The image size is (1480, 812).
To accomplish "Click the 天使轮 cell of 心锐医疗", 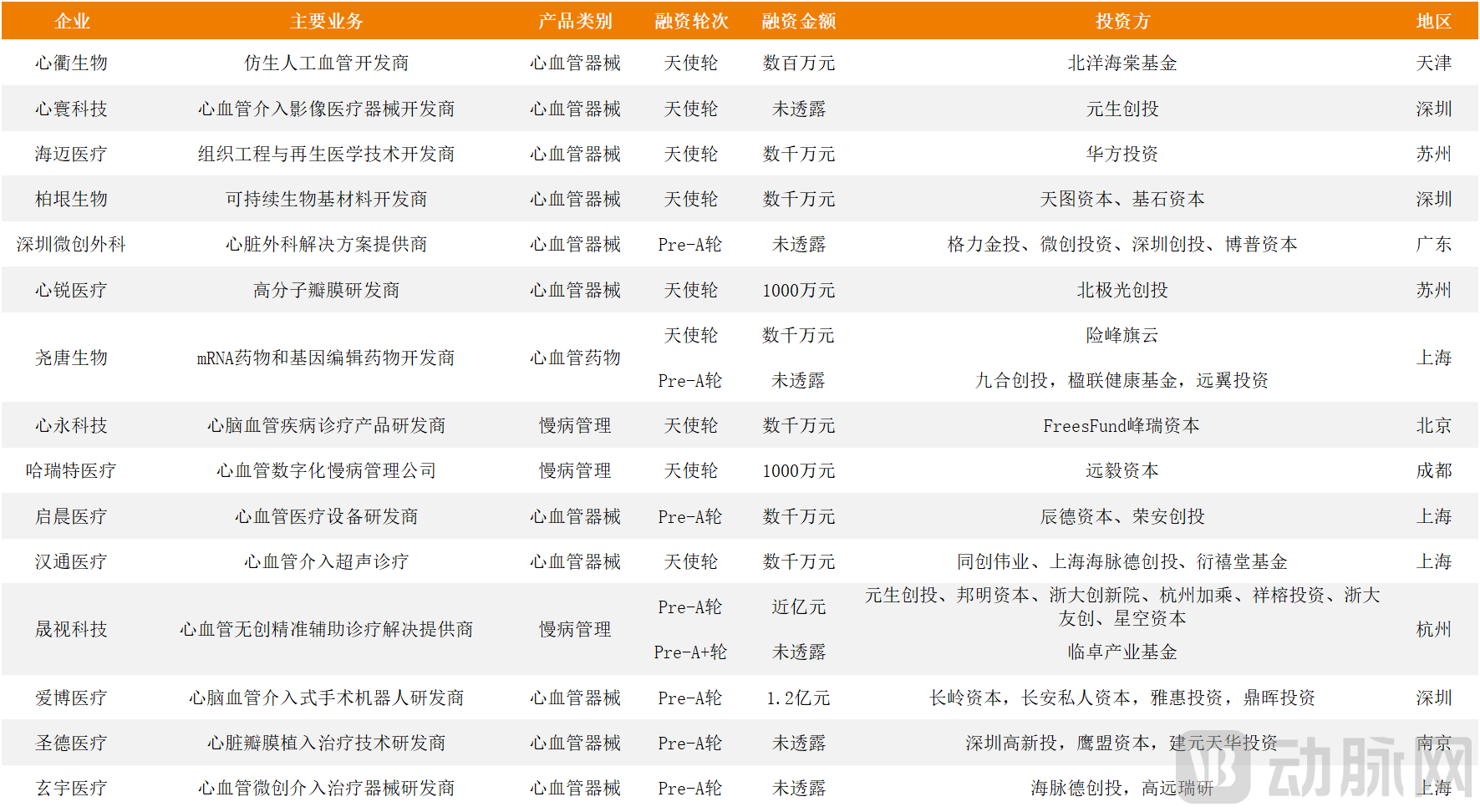I will [690, 290].
